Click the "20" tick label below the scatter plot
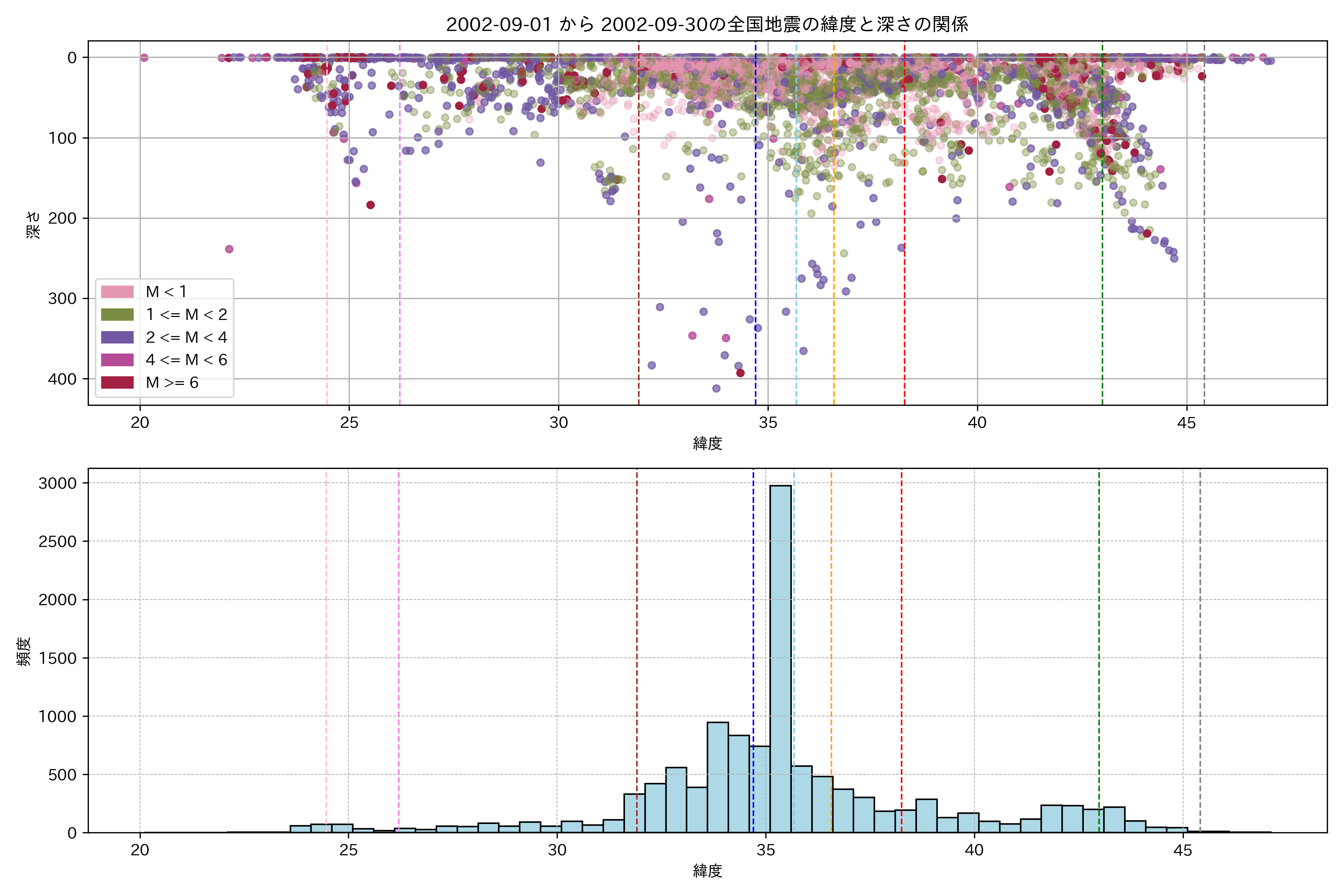The width and height of the screenshot is (1344, 896). point(140,423)
